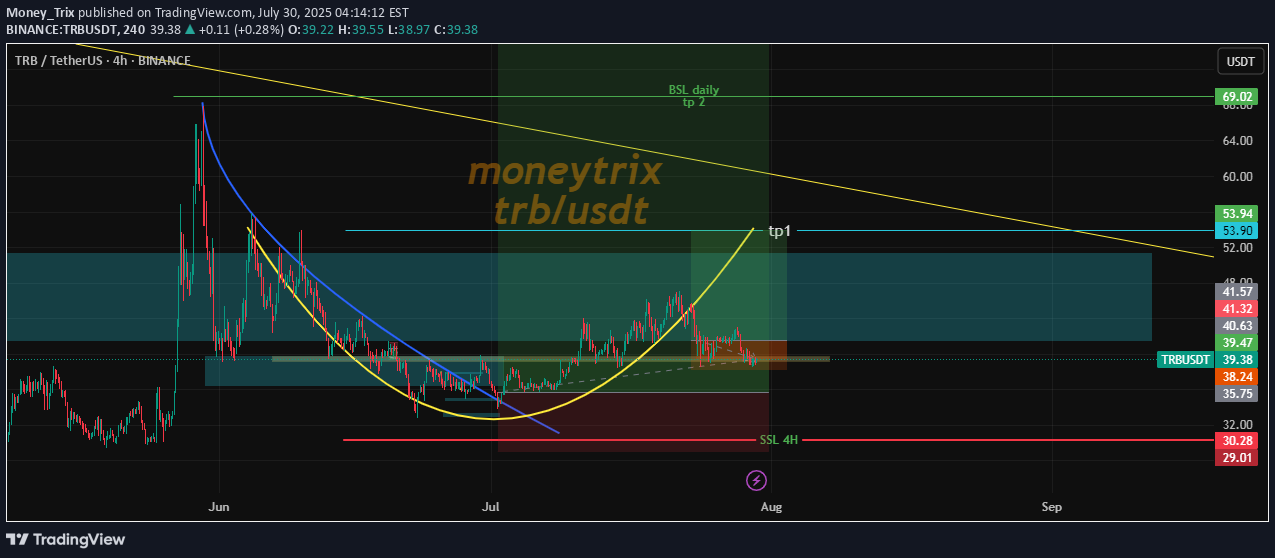Click the 40.63 gray price label

(x=1237, y=325)
